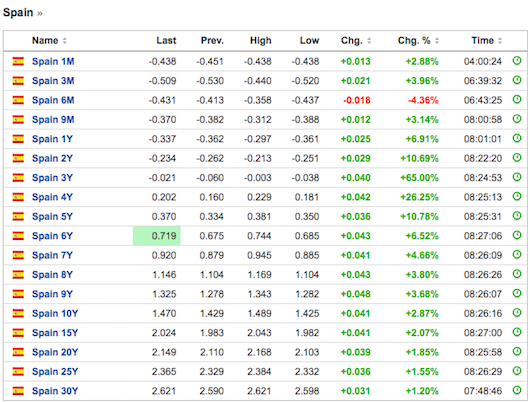This screenshot has width=530, height=402.
Task: Open the Spain 8Y bond link
Action: 52,275
